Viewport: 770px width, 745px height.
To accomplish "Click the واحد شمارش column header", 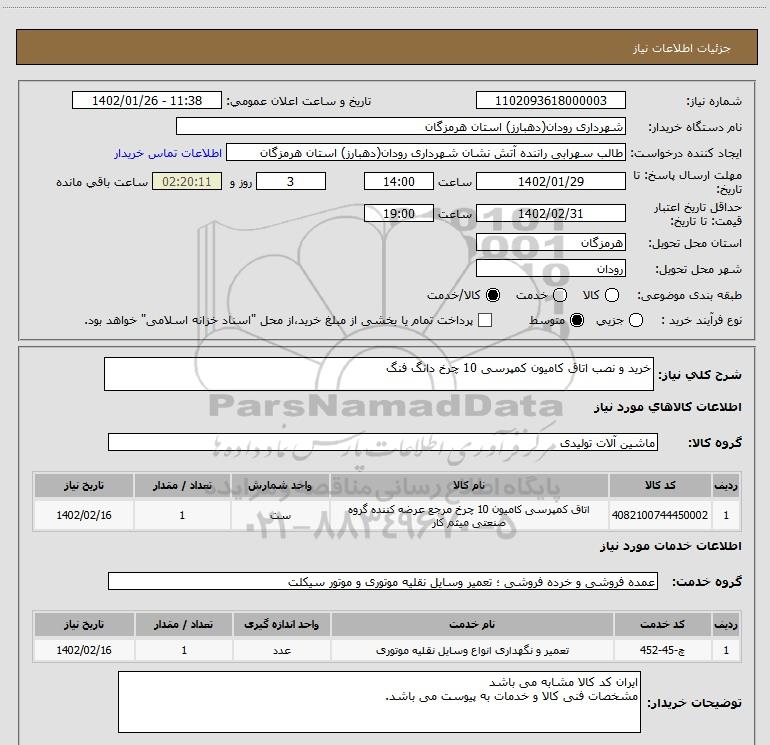I will point(280,485).
